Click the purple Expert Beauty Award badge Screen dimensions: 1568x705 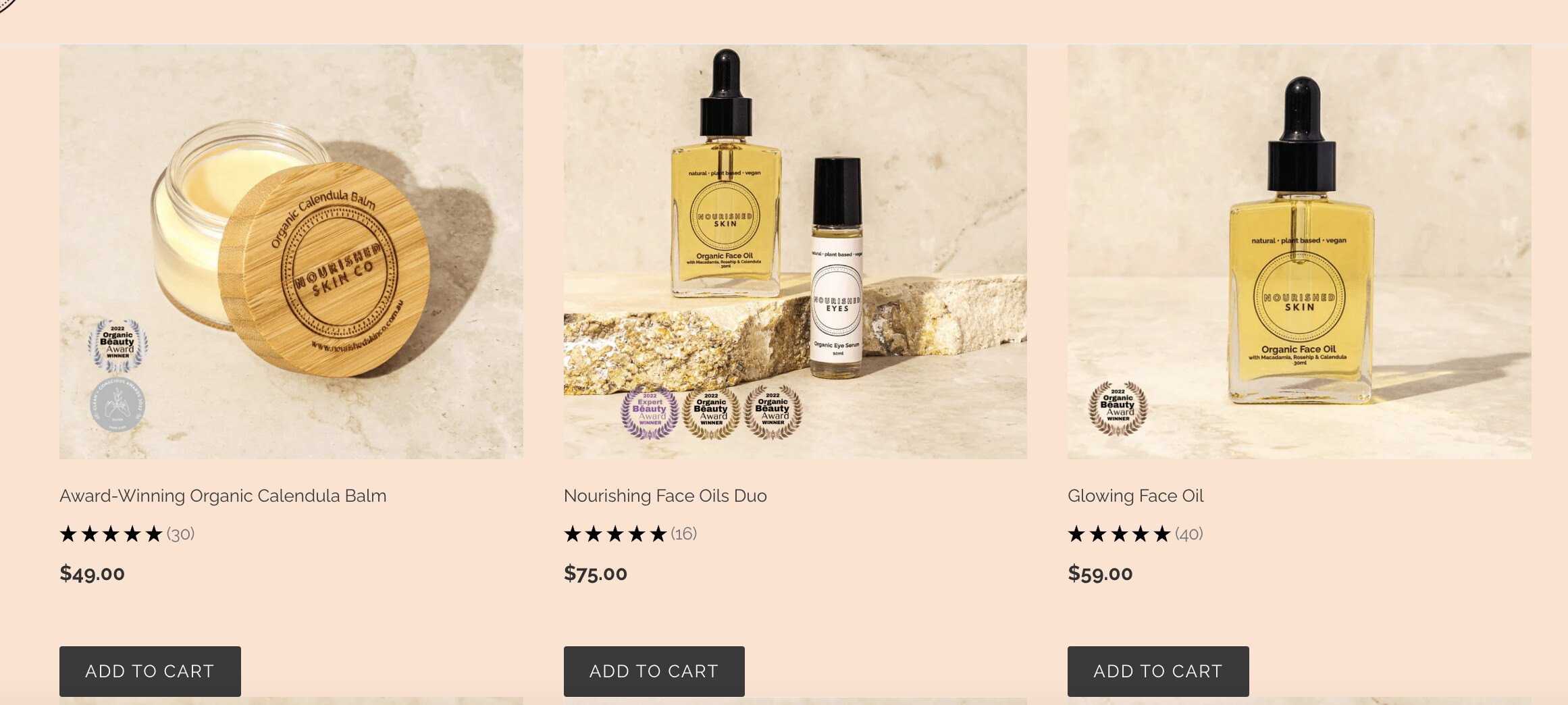click(650, 412)
